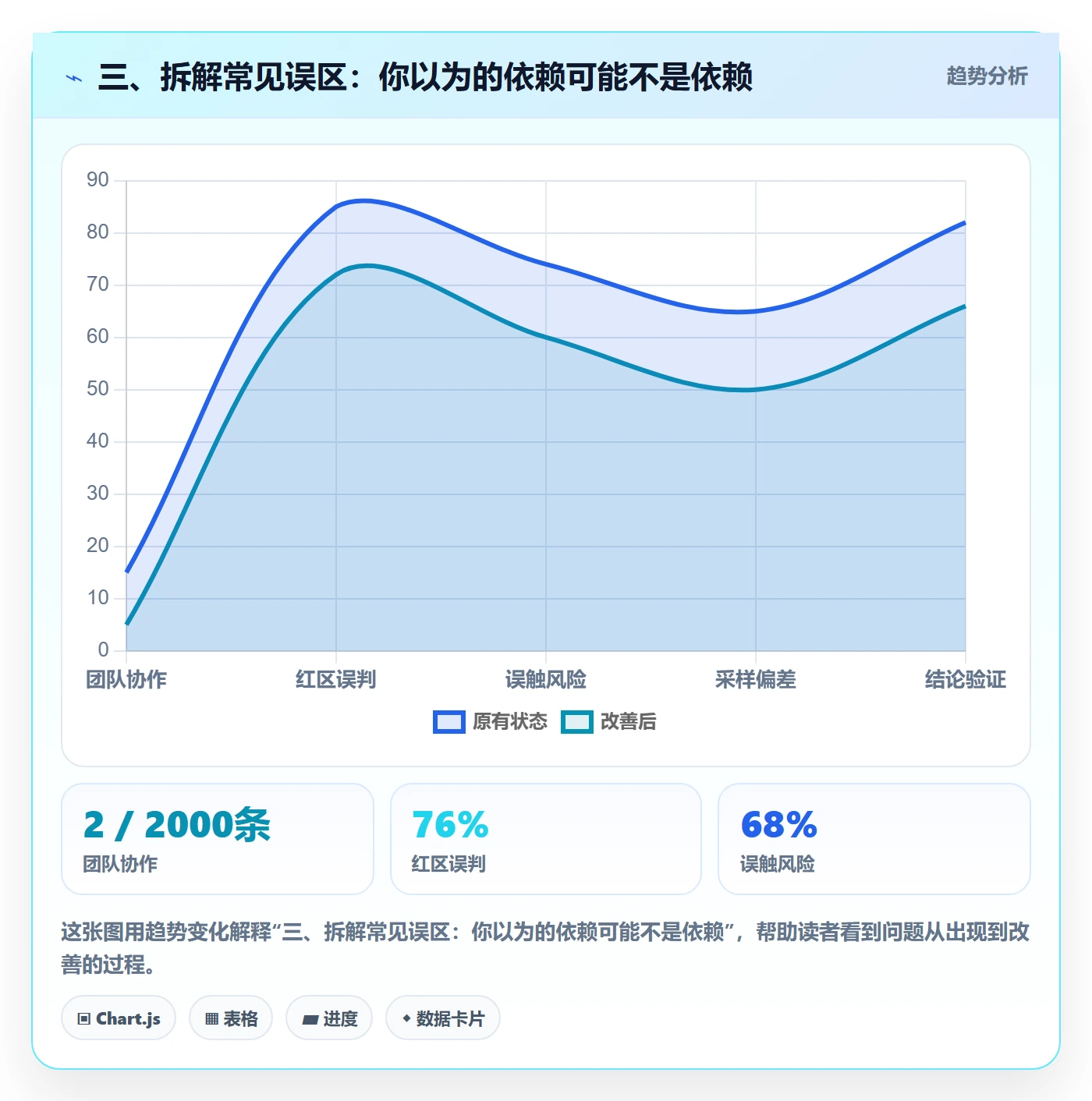The height and width of the screenshot is (1101, 1092).
Task: Click the 进度 tag bar icon
Action: [310, 1019]
